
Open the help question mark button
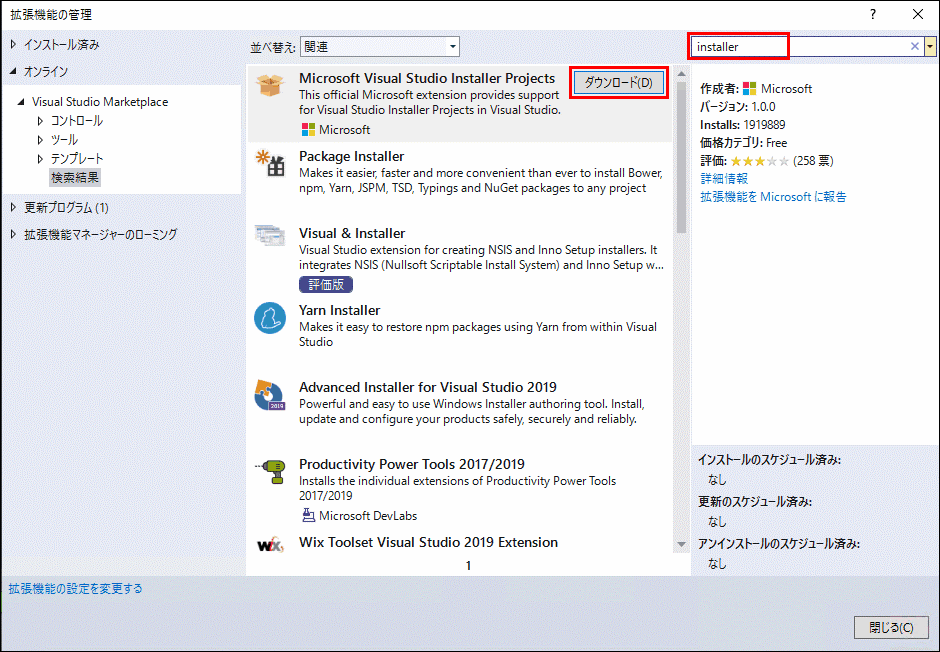point(873,14)
